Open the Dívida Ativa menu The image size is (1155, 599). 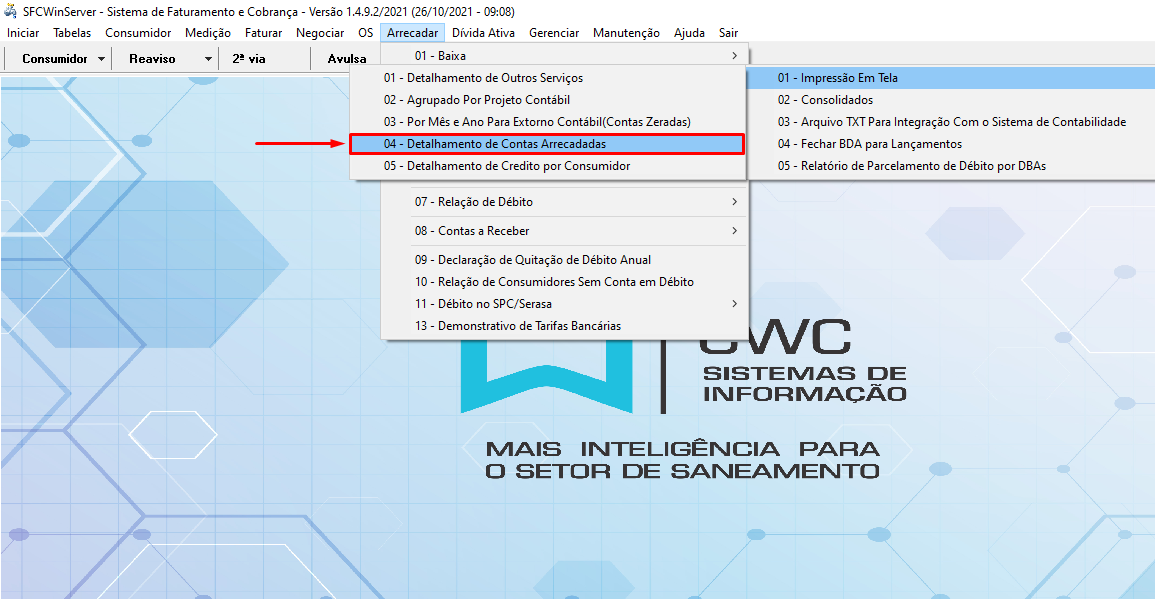coord(486,32)
